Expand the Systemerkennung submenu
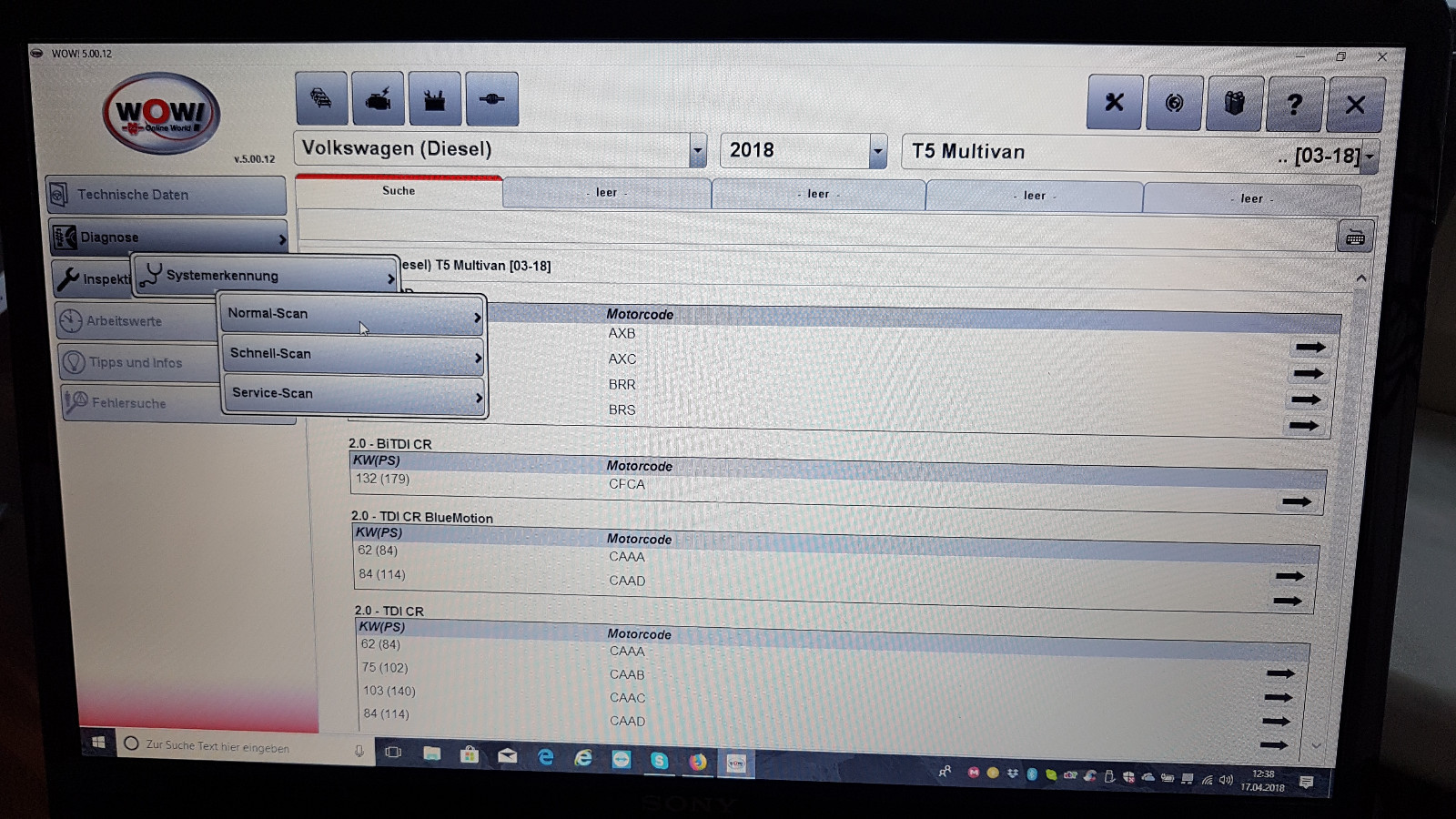 pos(266,276)
